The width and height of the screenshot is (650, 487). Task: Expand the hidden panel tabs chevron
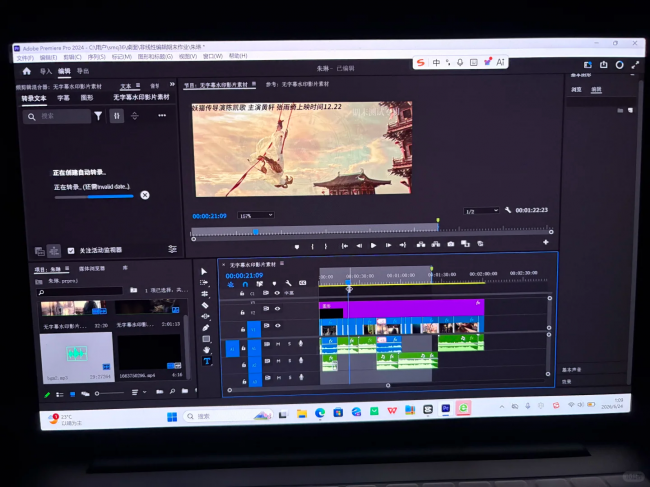coord(172,85)
